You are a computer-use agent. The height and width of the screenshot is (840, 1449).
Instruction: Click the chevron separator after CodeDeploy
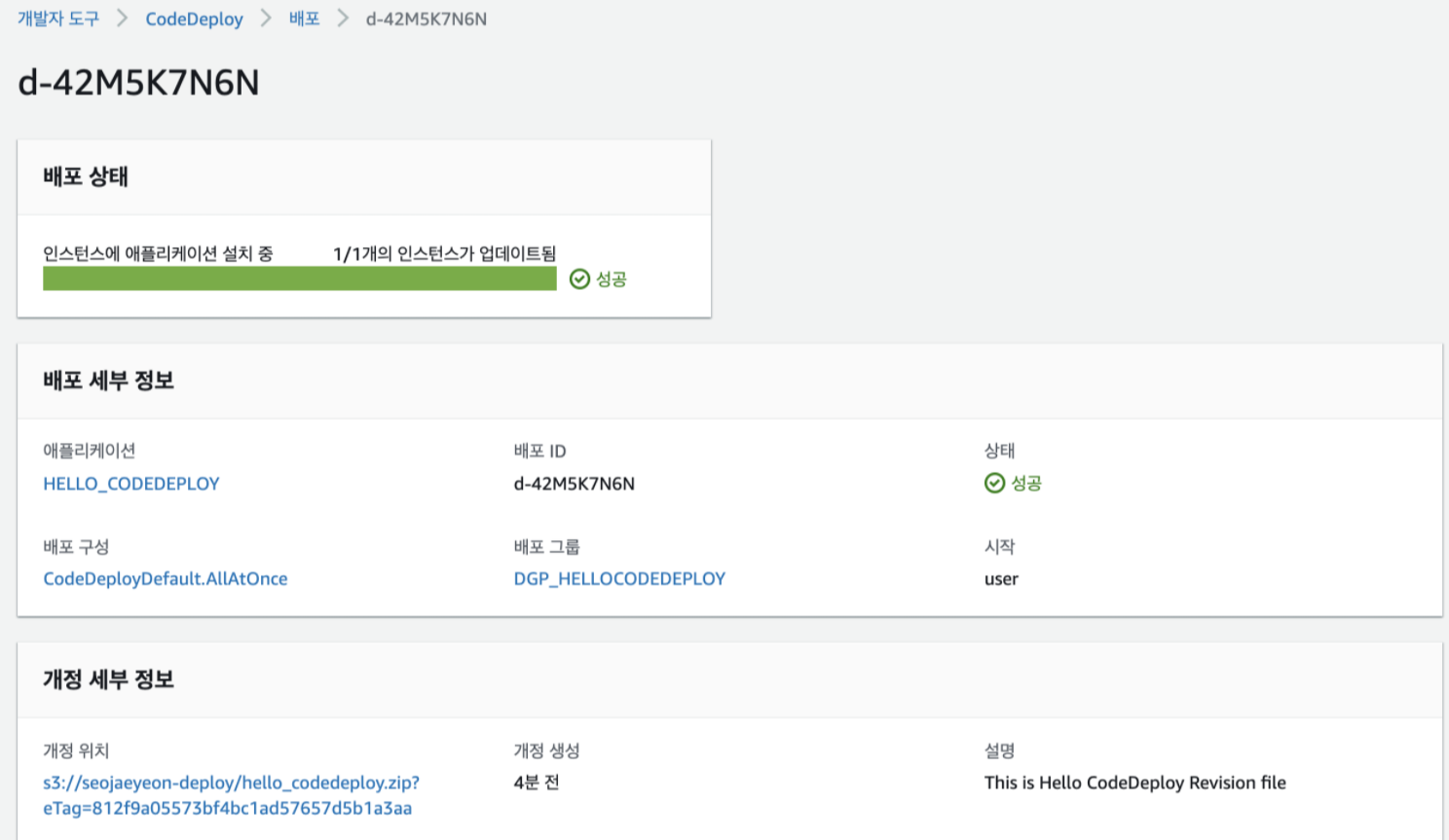[x=266, y=18]
